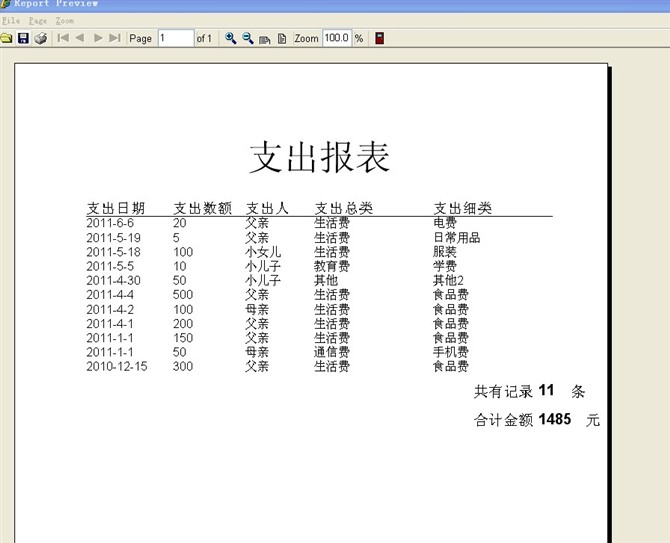Click the zoom in magnifier icon

coord(231,38)
